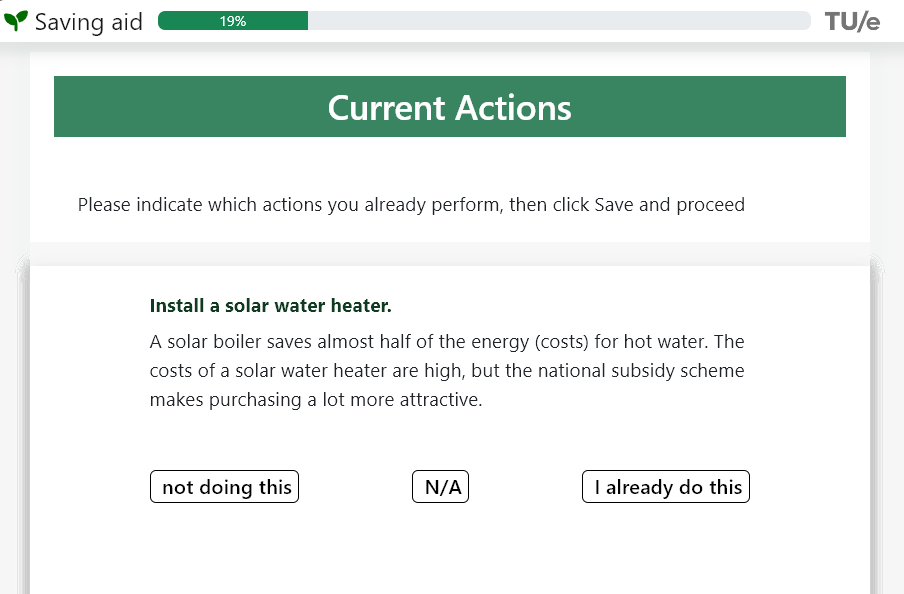Screen dimensions: 904x594
Task: Mark "I already do this"
Action: pos(665,487)
